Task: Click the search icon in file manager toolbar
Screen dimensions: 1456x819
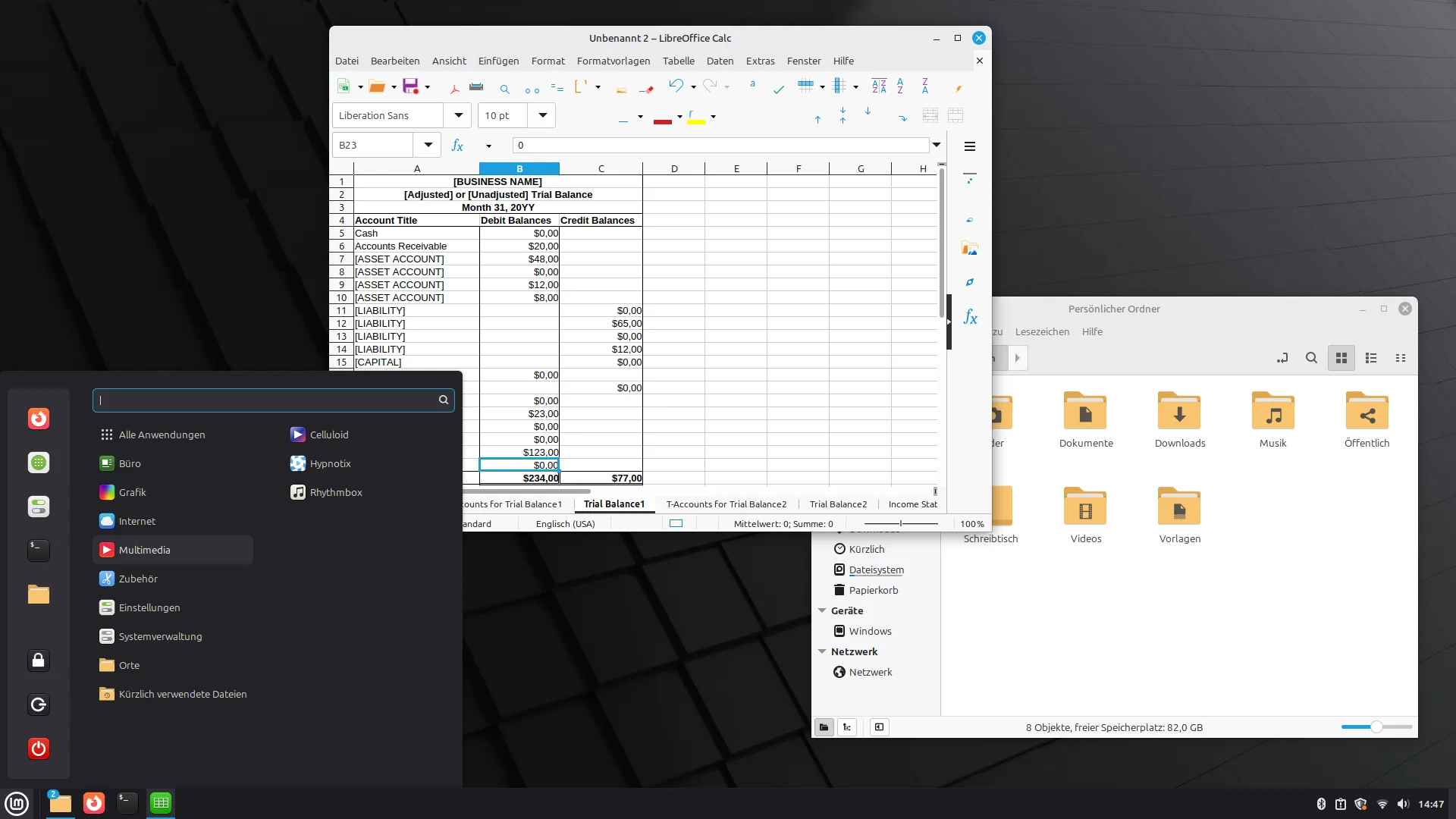Action: click(x=1311, y=358)
